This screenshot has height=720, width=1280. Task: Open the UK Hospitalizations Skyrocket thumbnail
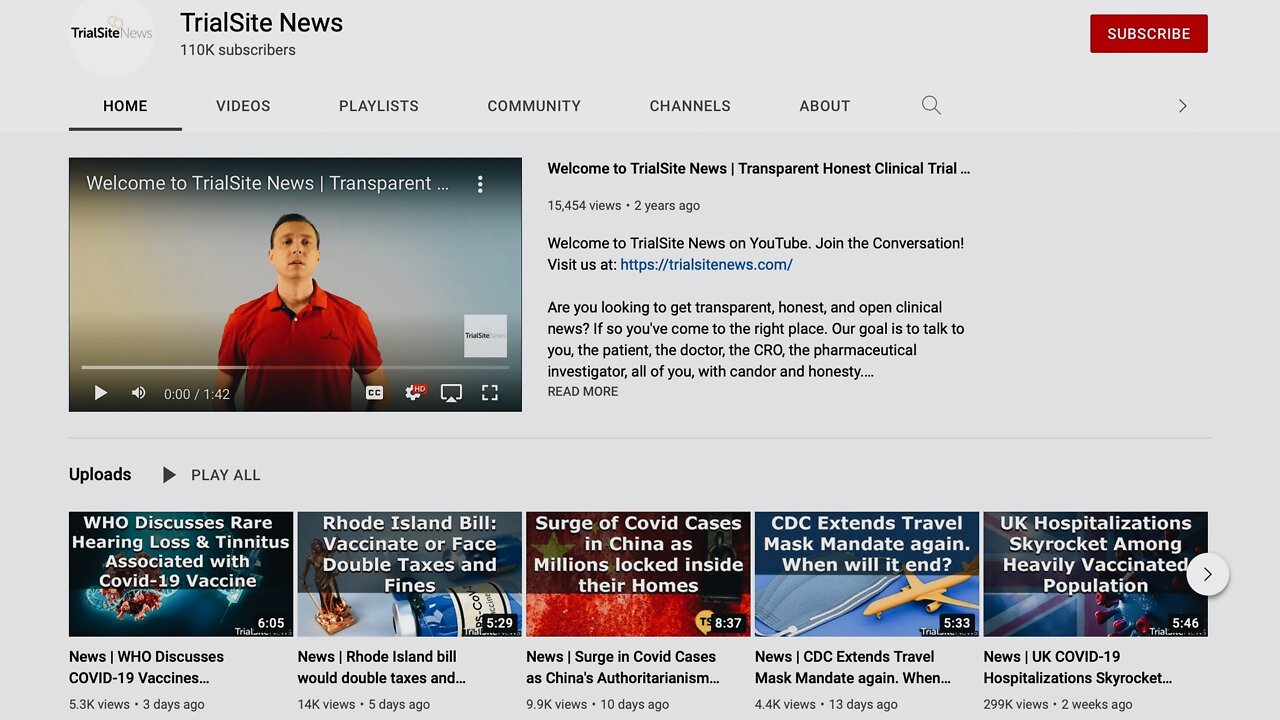point(1096,574)
